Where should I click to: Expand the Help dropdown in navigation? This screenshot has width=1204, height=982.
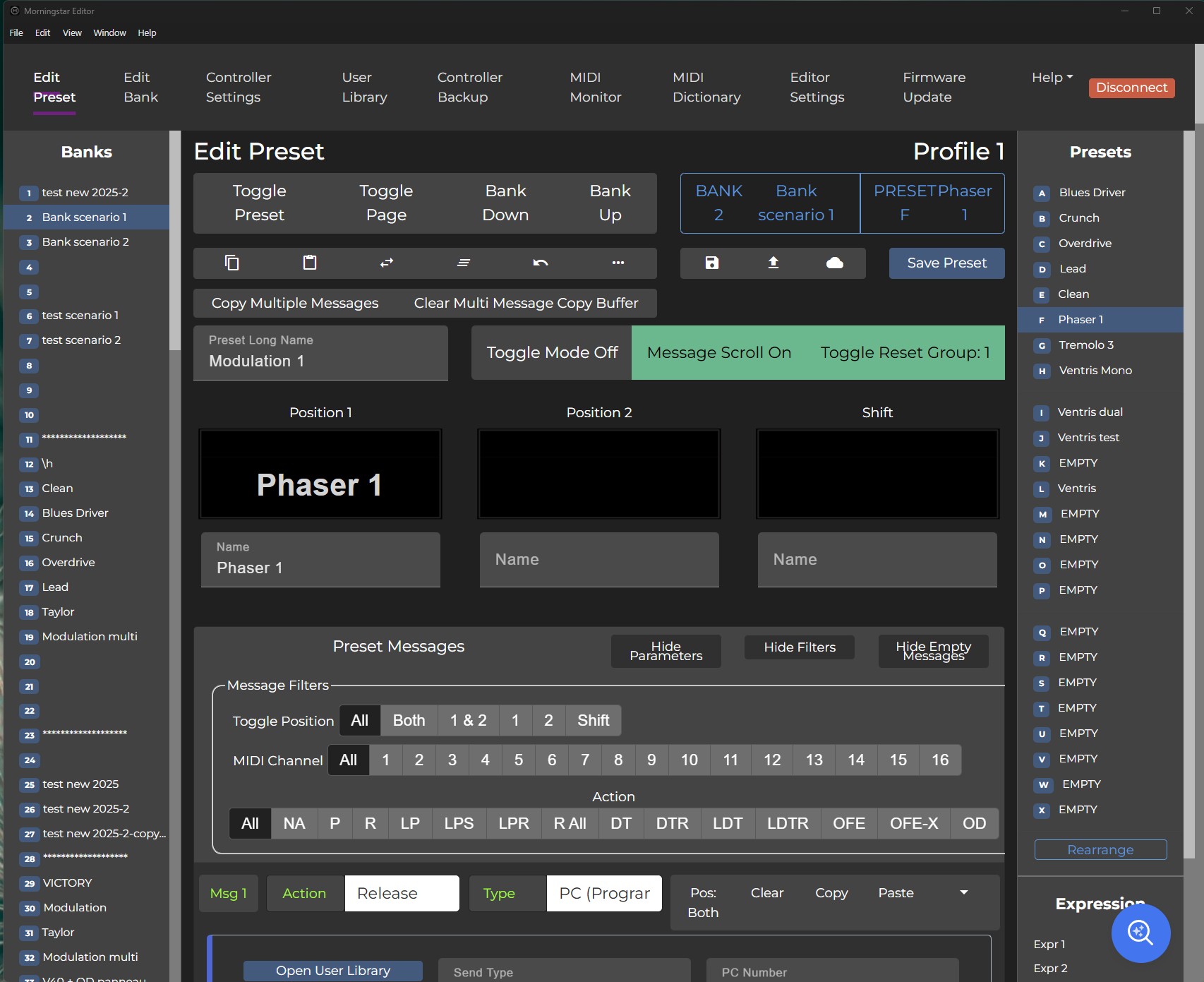point(1052,78)
